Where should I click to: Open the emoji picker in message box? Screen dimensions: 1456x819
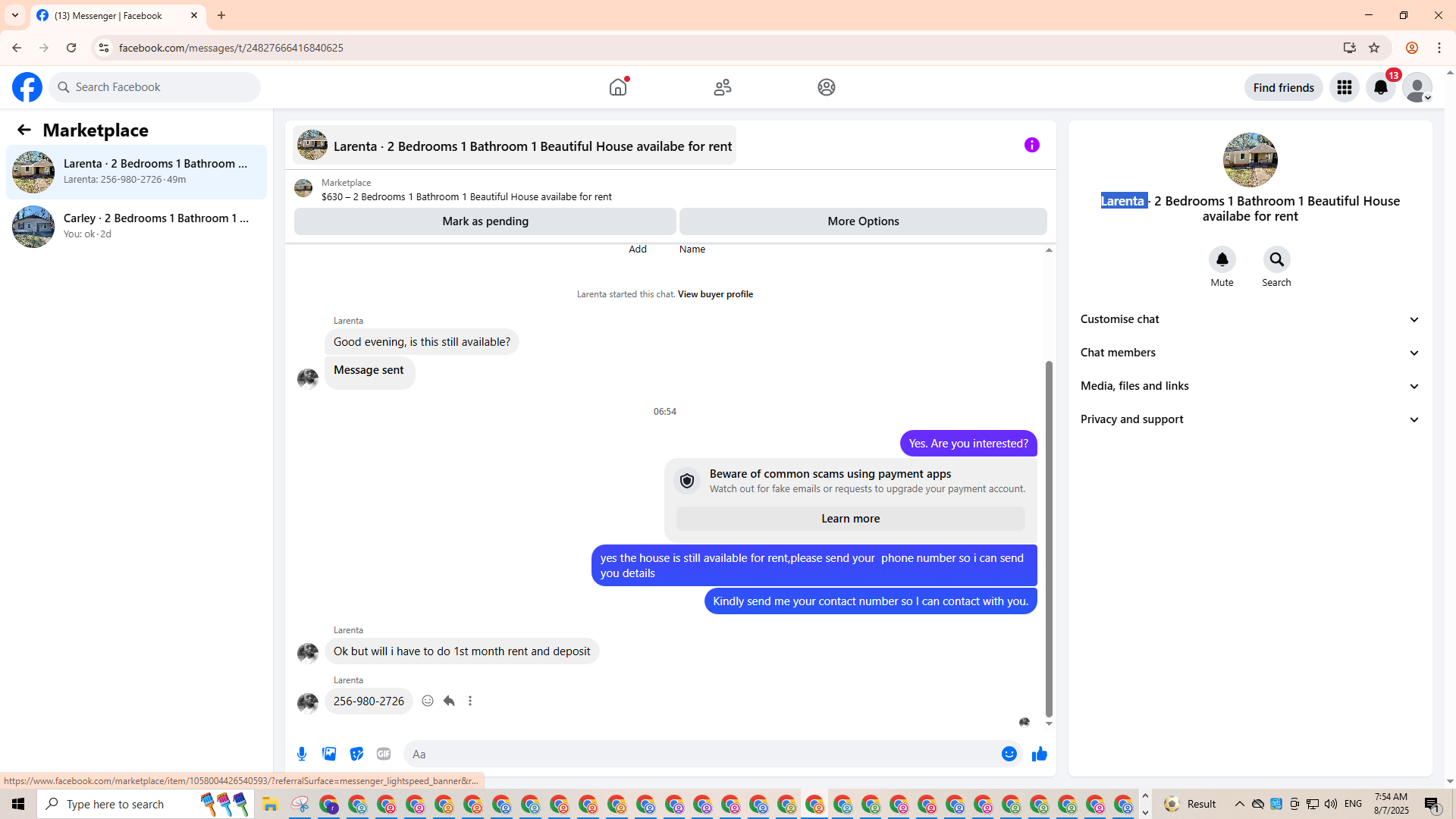[1009, 754]
